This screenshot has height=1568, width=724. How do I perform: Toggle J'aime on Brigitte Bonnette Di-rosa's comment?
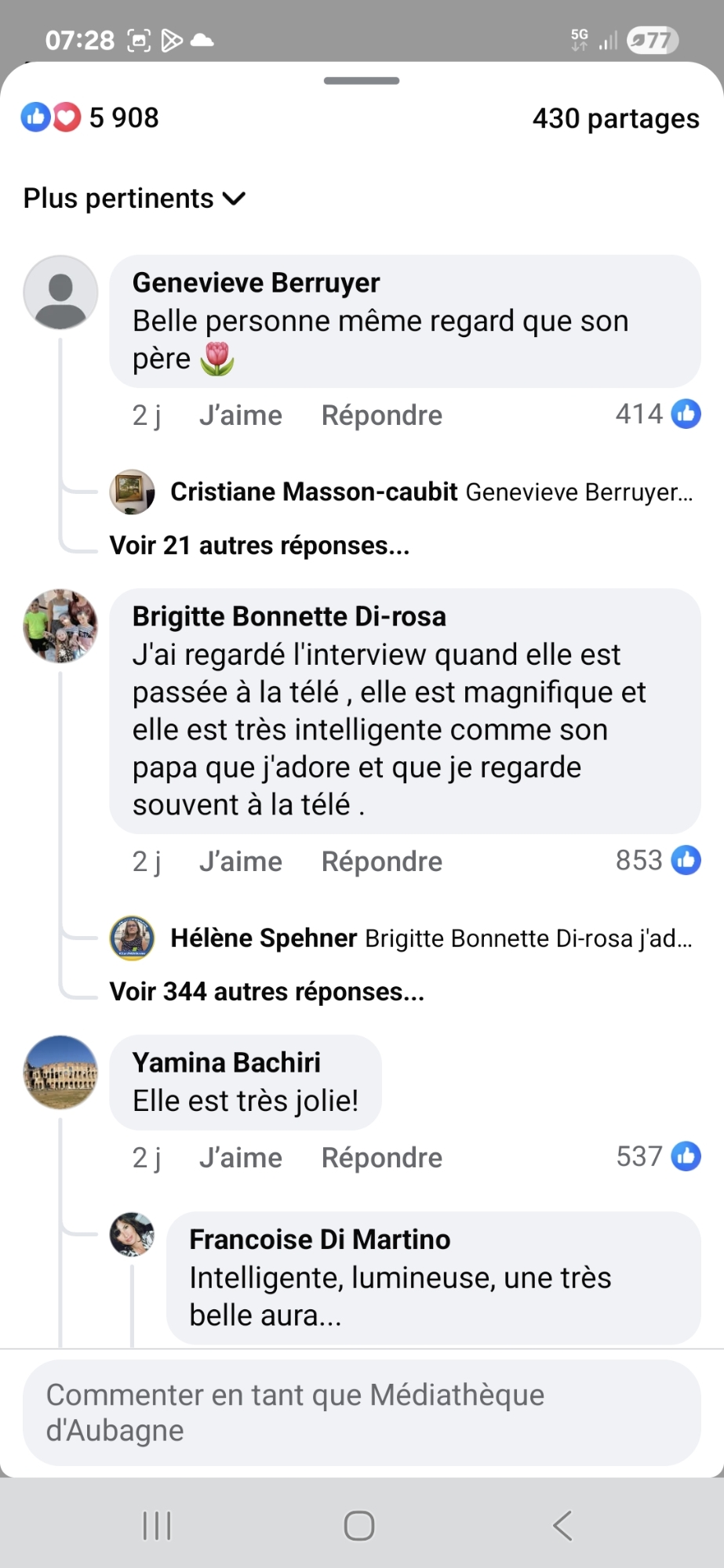(240, 862)
